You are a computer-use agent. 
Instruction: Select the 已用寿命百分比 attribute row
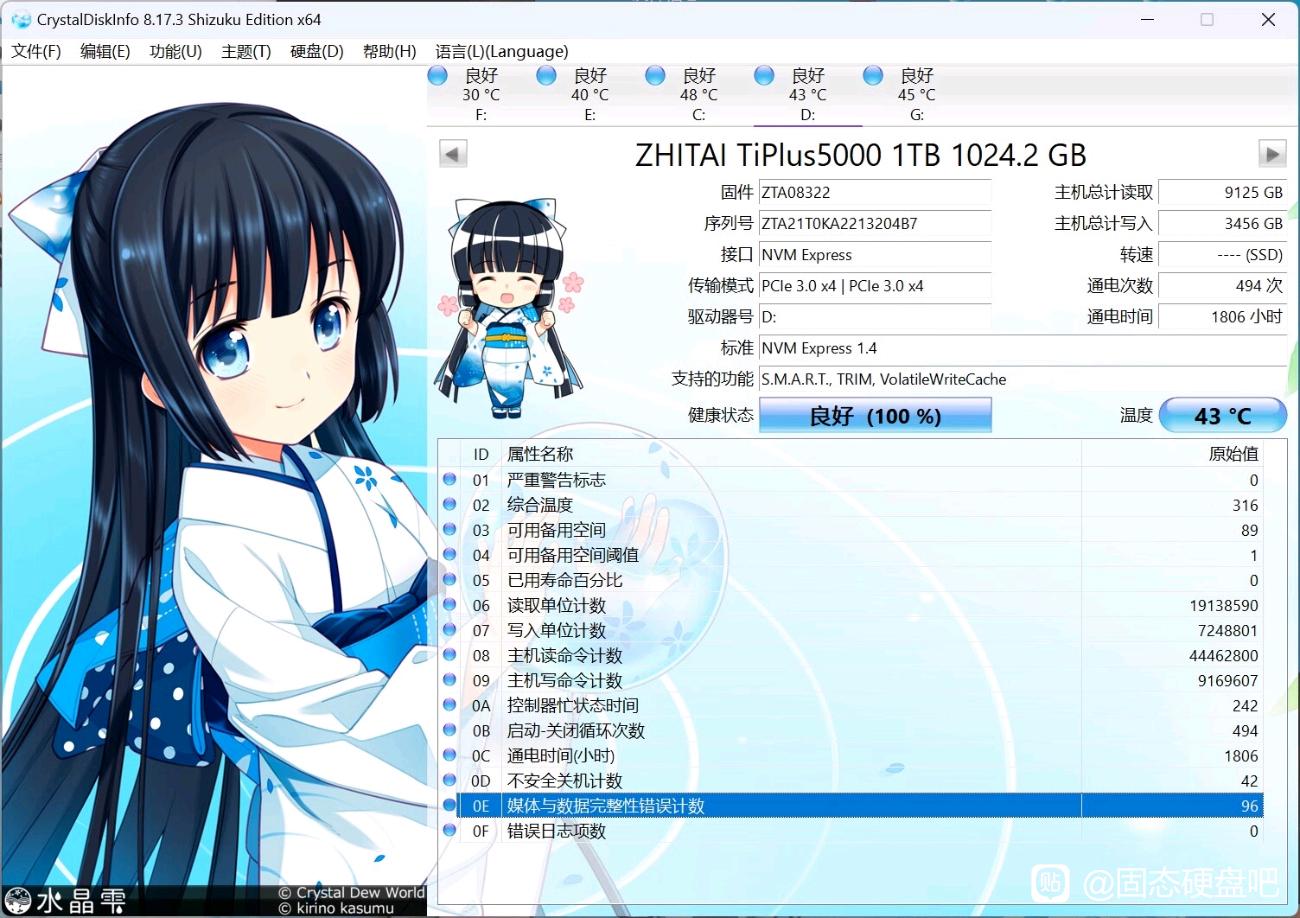point(850,580)
